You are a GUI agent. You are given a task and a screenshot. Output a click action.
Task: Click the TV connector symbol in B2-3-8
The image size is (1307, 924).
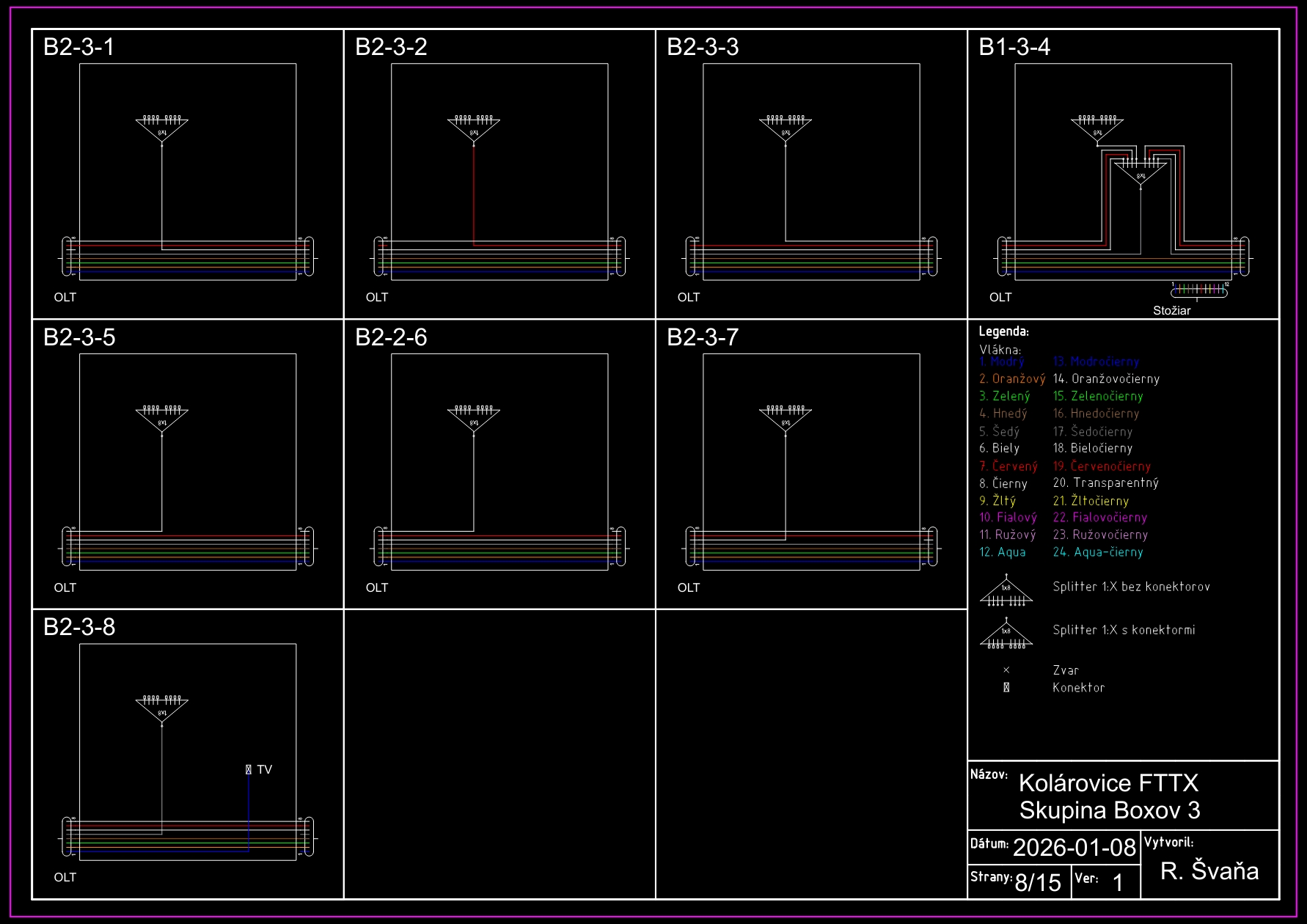pyautogui.click(x=249, y=769)
